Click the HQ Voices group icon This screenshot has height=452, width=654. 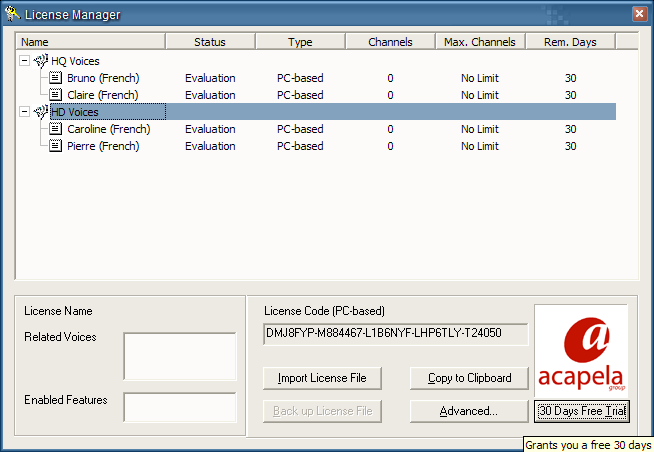(x=41, y=61)
